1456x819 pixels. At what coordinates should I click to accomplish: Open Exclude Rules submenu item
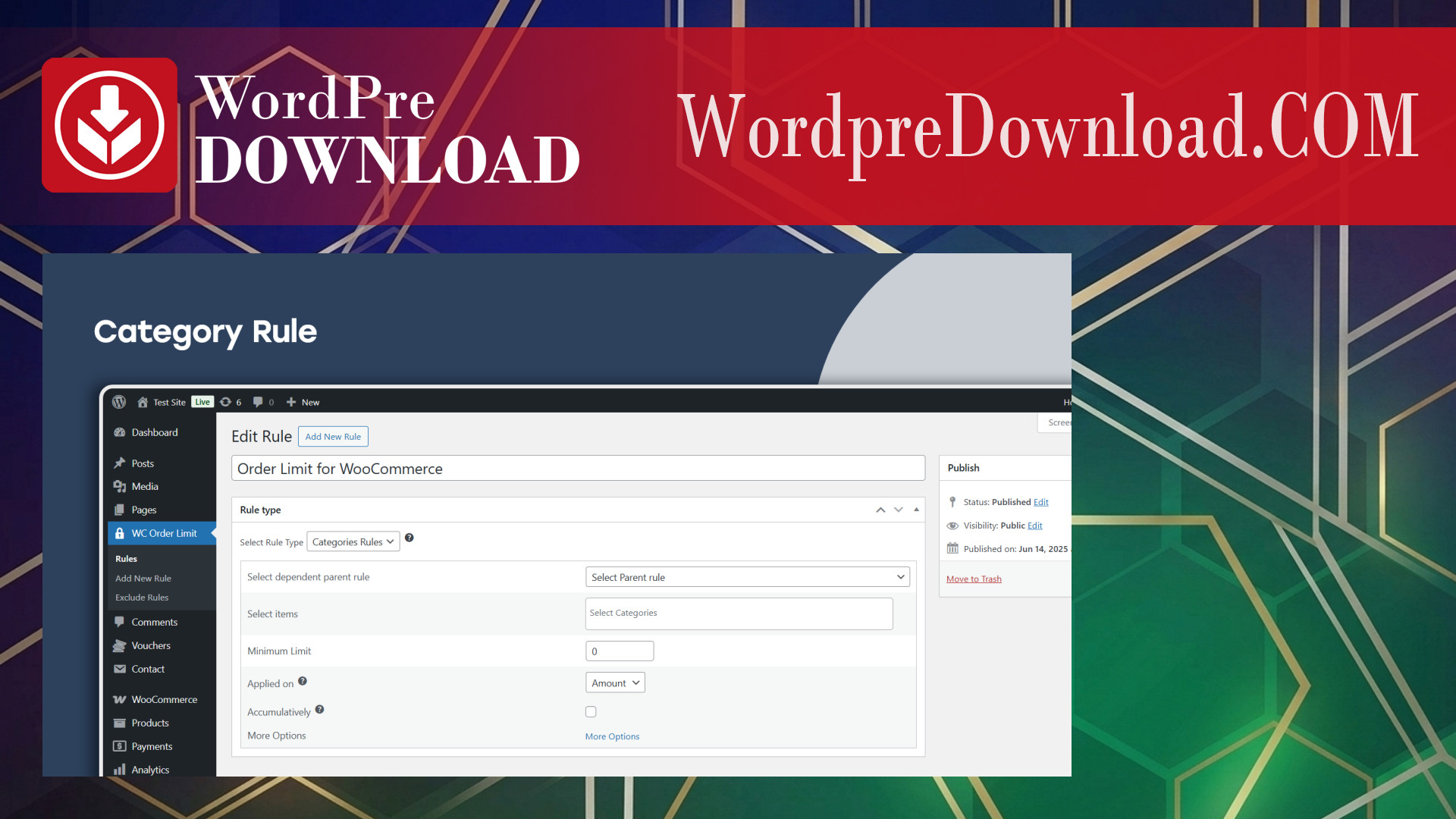[x=142, y=598]
